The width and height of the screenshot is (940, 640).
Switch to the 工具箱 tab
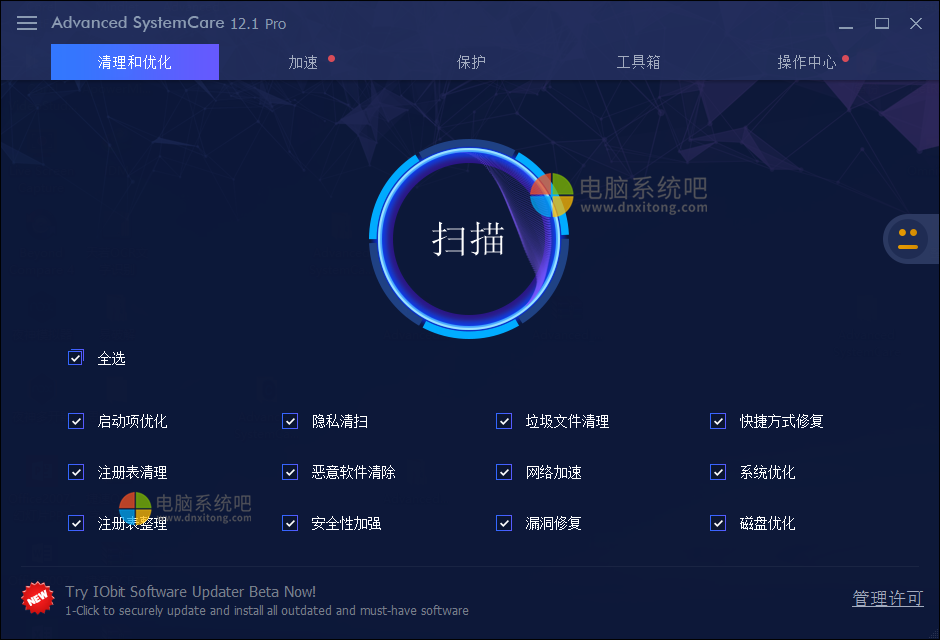pos(638,62)
